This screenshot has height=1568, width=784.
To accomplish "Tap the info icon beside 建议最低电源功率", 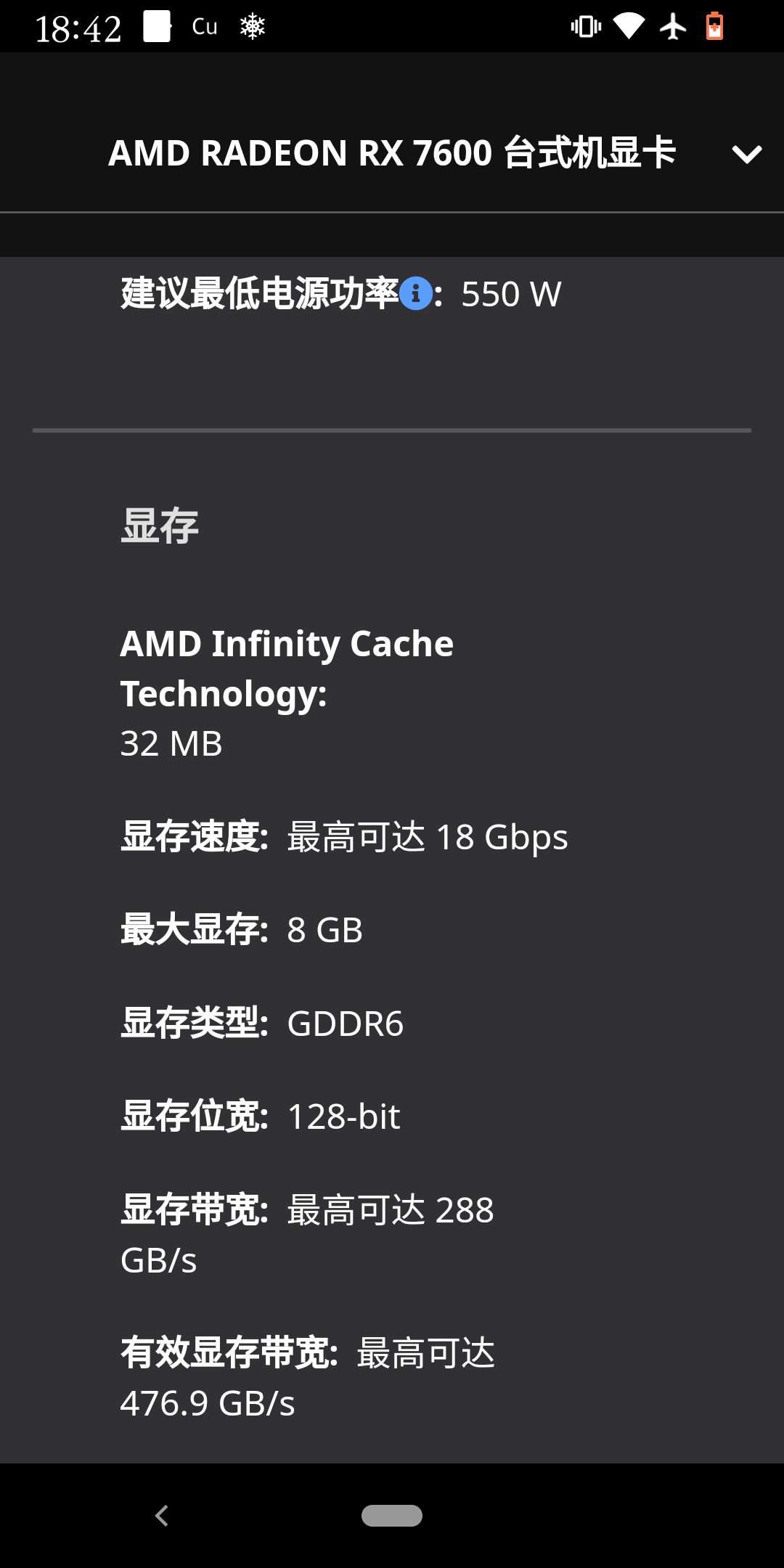I will (x=416, y=294).
